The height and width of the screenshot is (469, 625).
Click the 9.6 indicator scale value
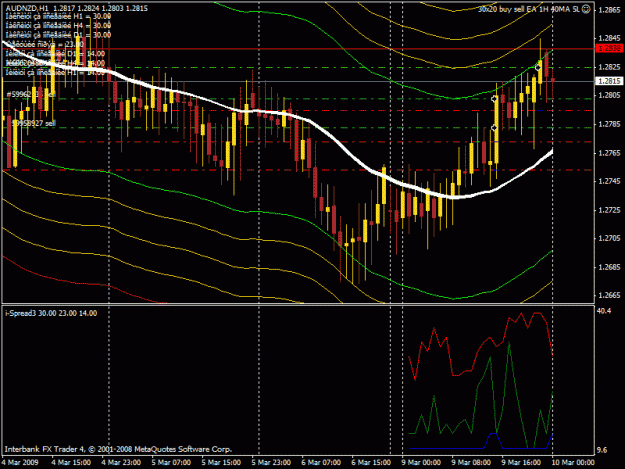pyautogui.click(x=602, y=450)
